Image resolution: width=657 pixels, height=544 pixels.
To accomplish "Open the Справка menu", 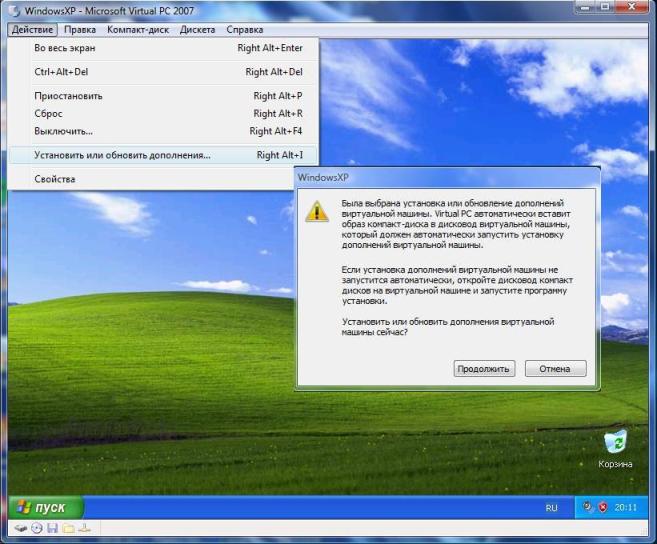I will click(x=245, y=30).
